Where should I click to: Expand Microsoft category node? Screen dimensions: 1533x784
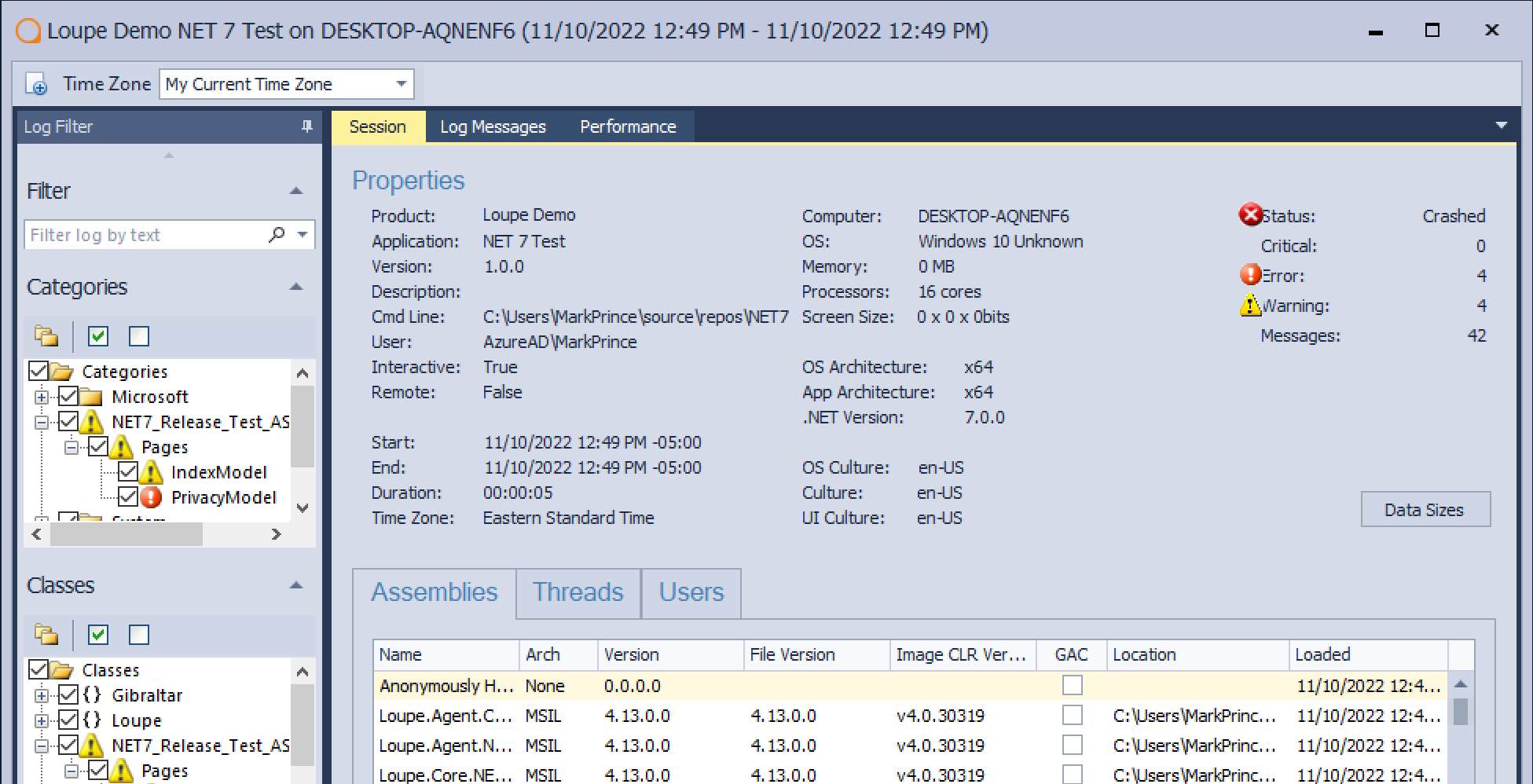42,397
